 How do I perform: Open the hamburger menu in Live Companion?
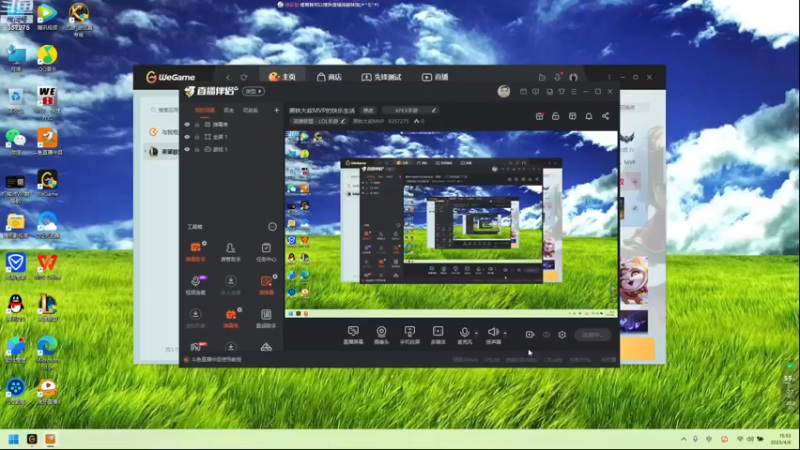pos(574,92)
